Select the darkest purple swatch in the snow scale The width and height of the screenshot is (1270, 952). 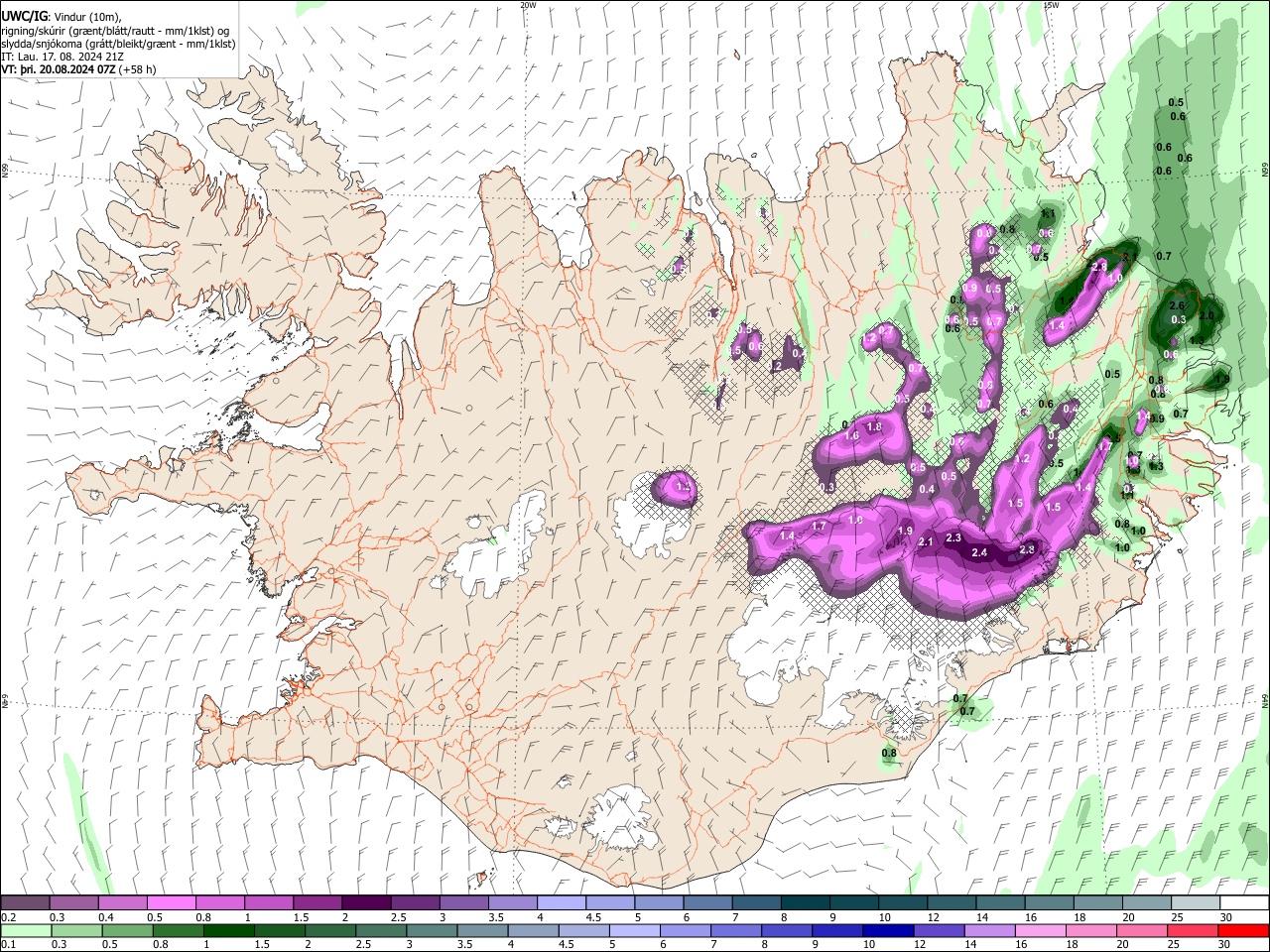366,902
